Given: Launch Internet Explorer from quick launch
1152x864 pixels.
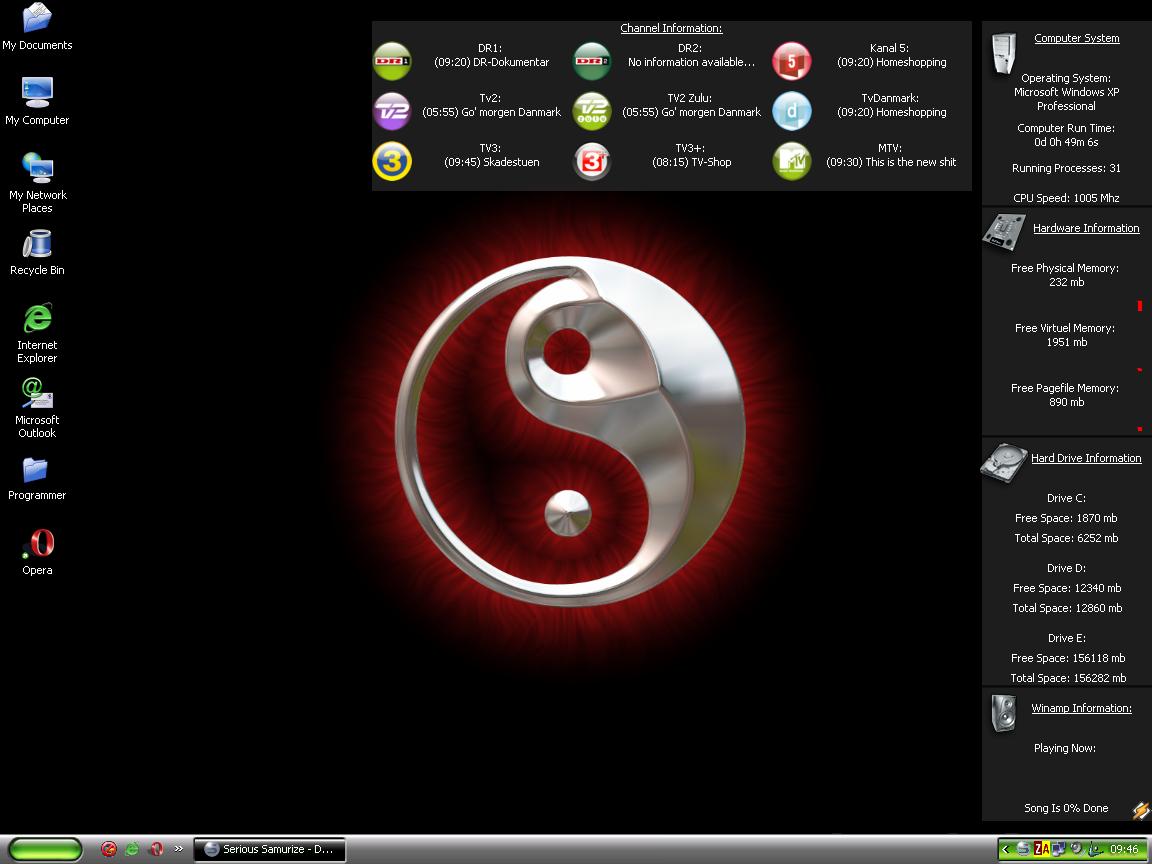Looking at the screenshot, I should pos(132,849).
